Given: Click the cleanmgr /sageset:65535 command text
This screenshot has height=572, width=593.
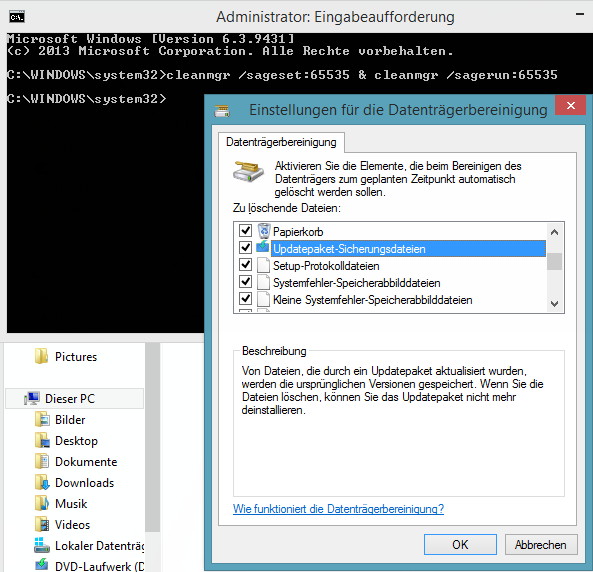Looking at the screenshot, I should (258, 75).
